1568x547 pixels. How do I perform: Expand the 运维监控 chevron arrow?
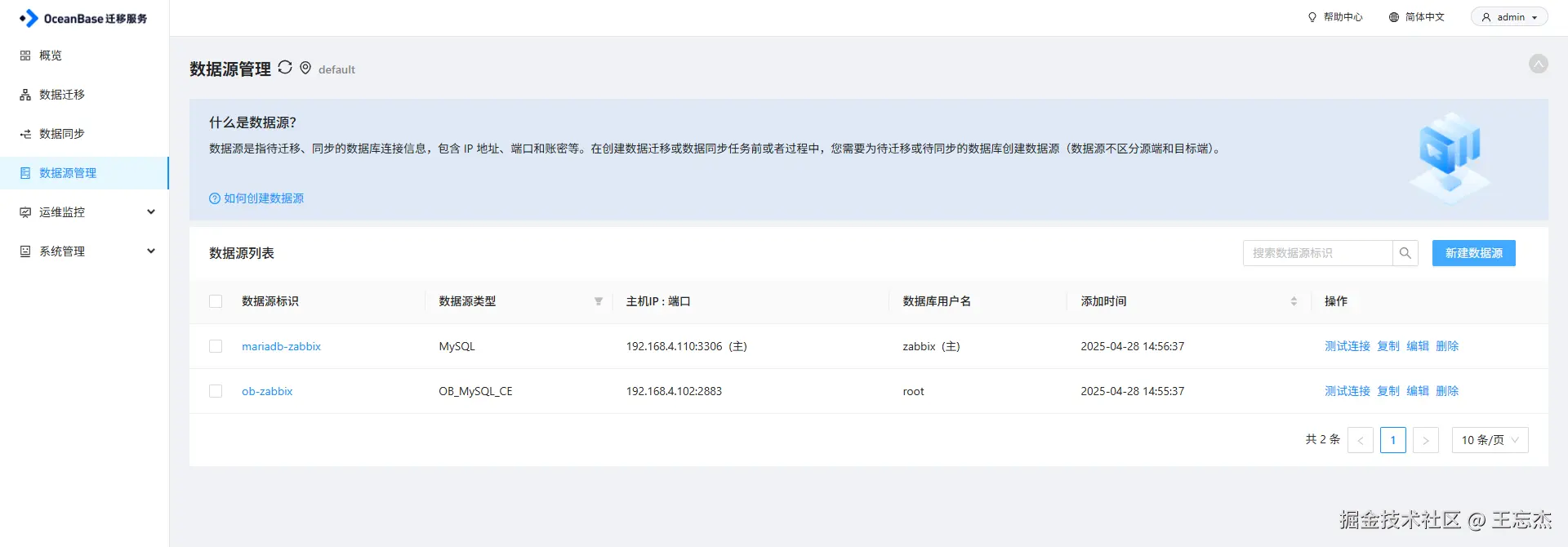[151, 212]
